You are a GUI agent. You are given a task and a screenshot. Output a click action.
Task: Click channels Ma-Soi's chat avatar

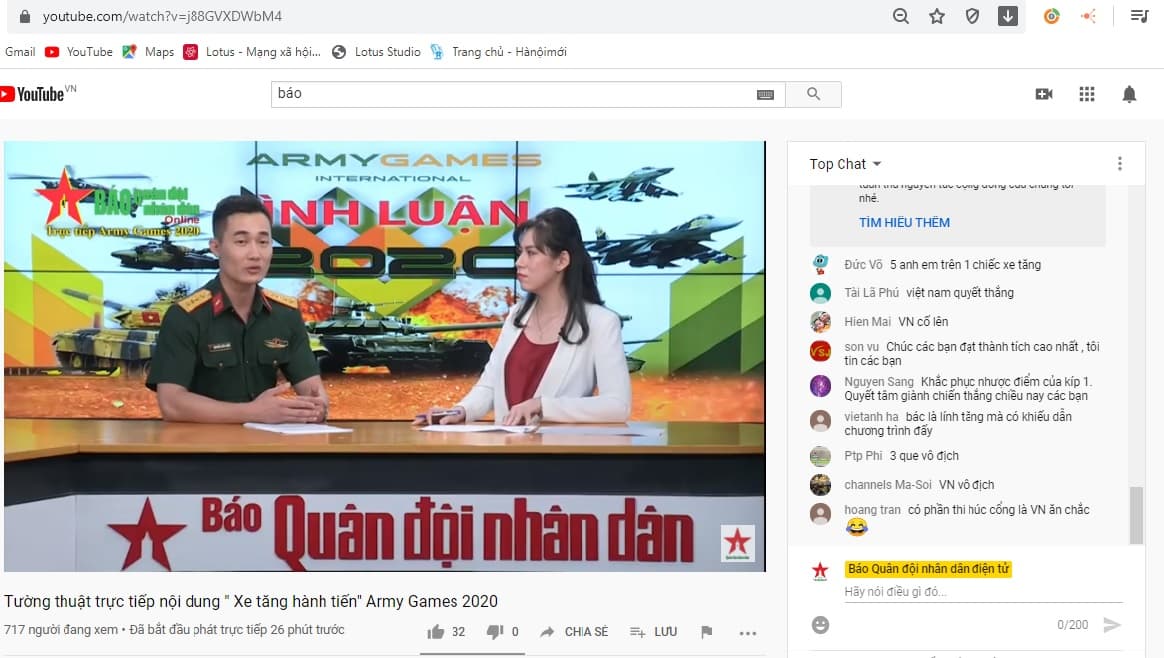(x=820, y=485)
